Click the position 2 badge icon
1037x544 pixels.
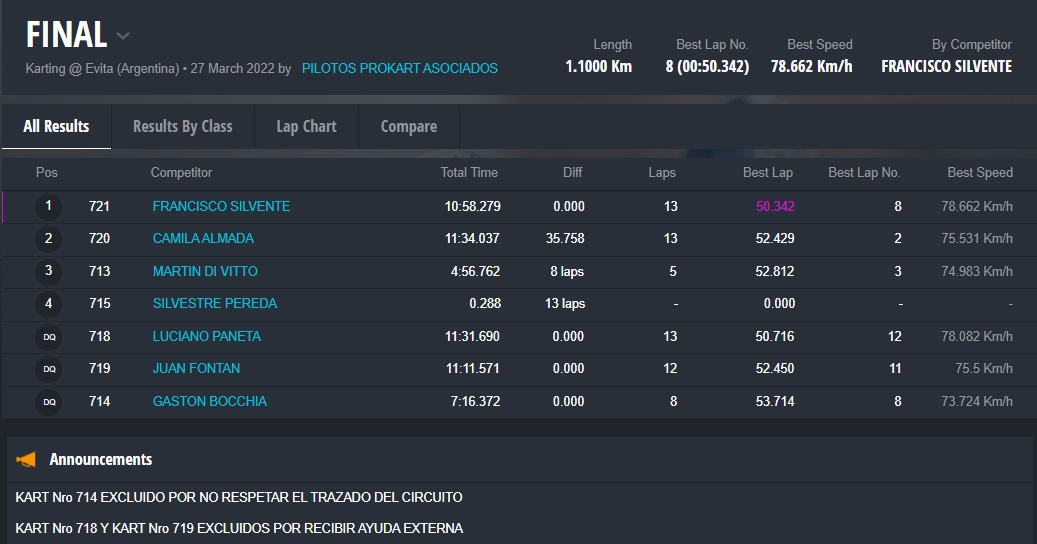48,239
